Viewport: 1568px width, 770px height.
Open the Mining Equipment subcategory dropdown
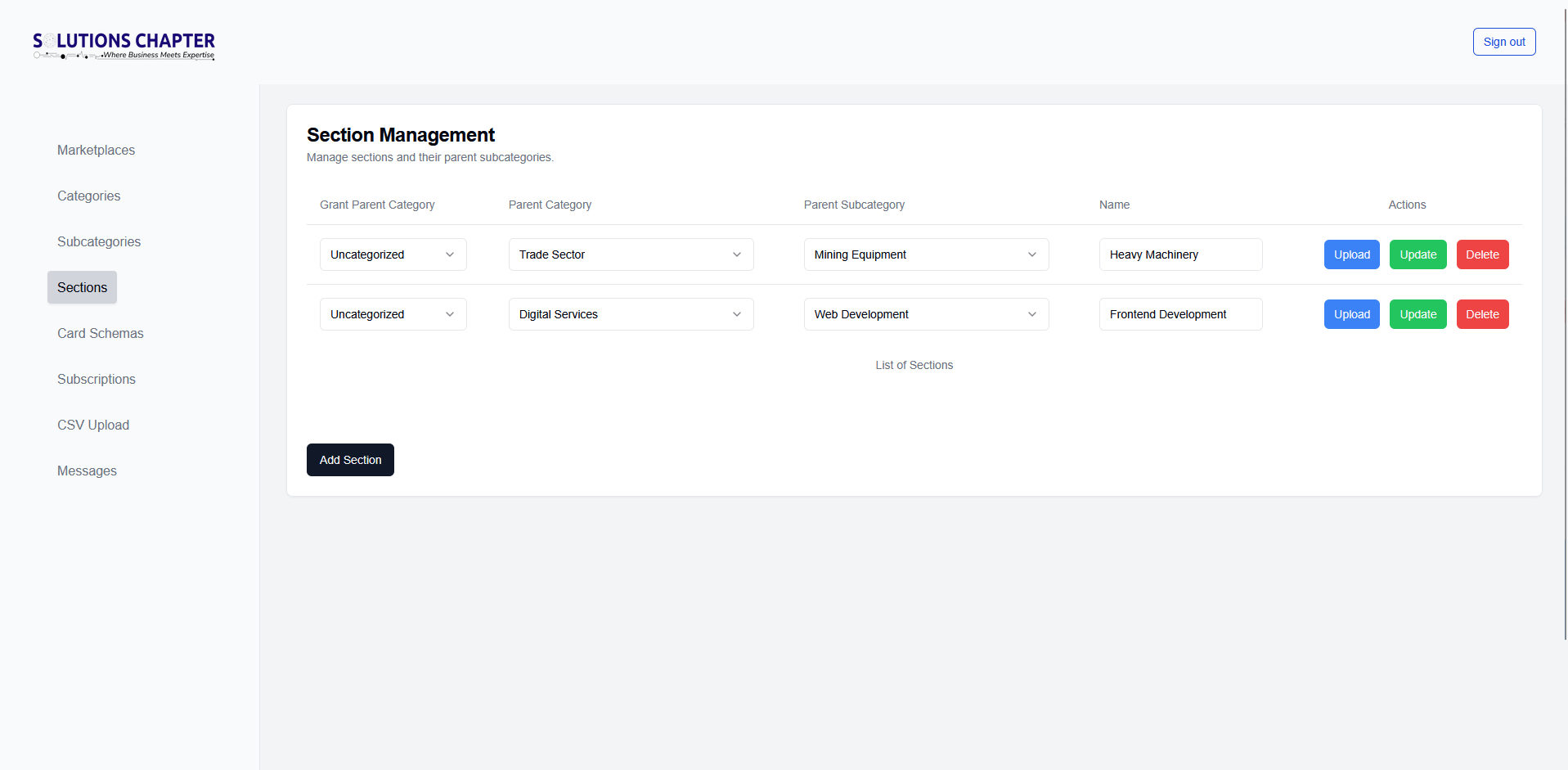926,254
